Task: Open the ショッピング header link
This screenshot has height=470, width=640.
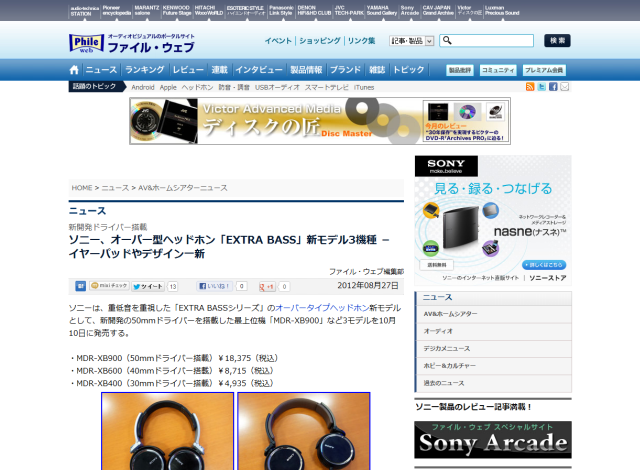Action: tap(320, 41)
